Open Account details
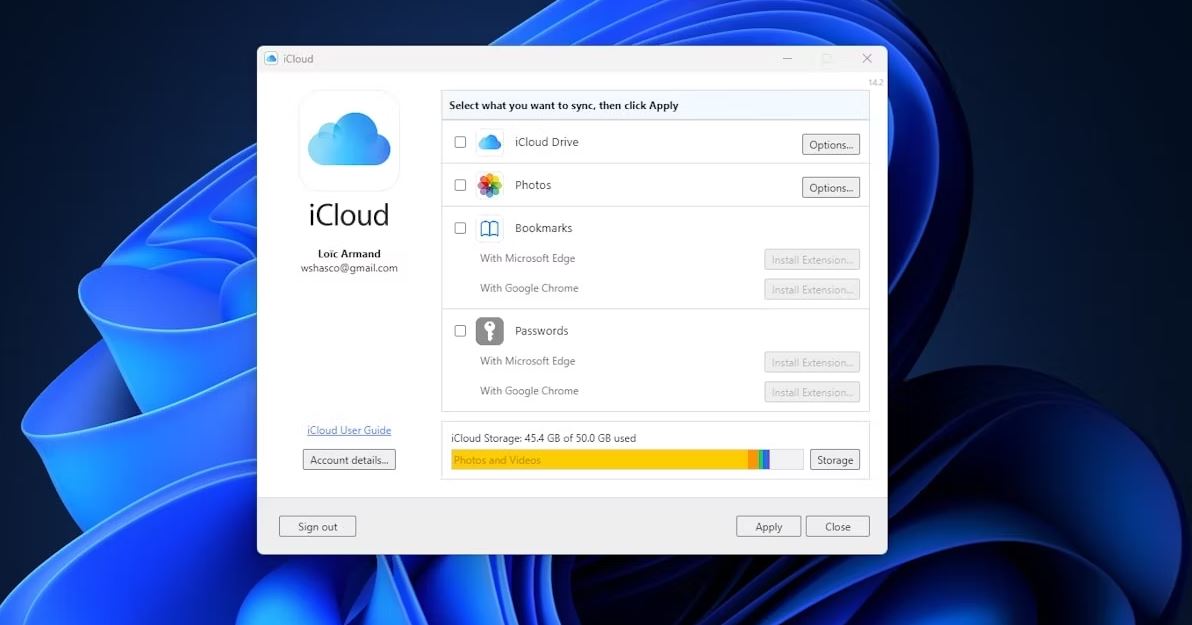This screenshot has height=625, width=1192. pyautogui.click(x=349, y=460)
